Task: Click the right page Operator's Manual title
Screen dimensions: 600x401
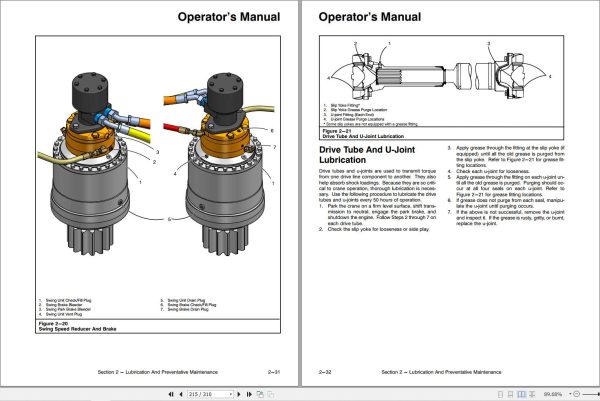Action: 370,17
